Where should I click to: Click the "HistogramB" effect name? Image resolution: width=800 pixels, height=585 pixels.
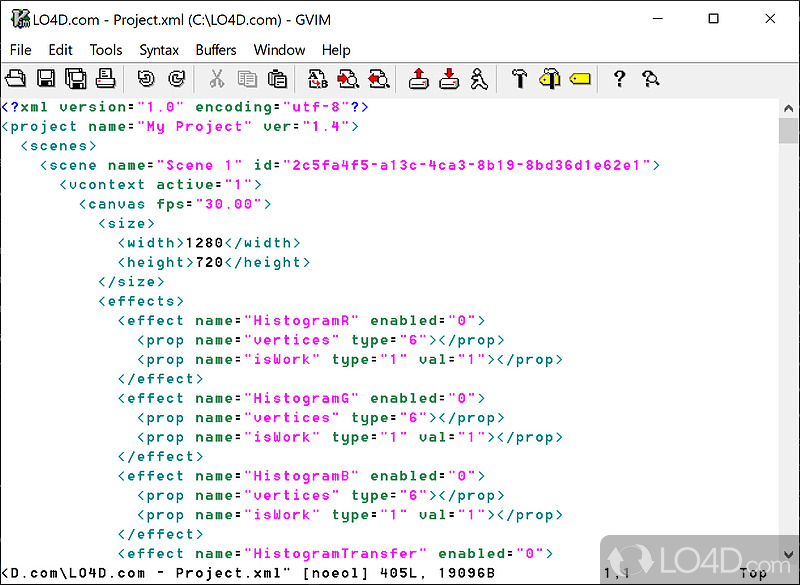(x=301, y=476)
